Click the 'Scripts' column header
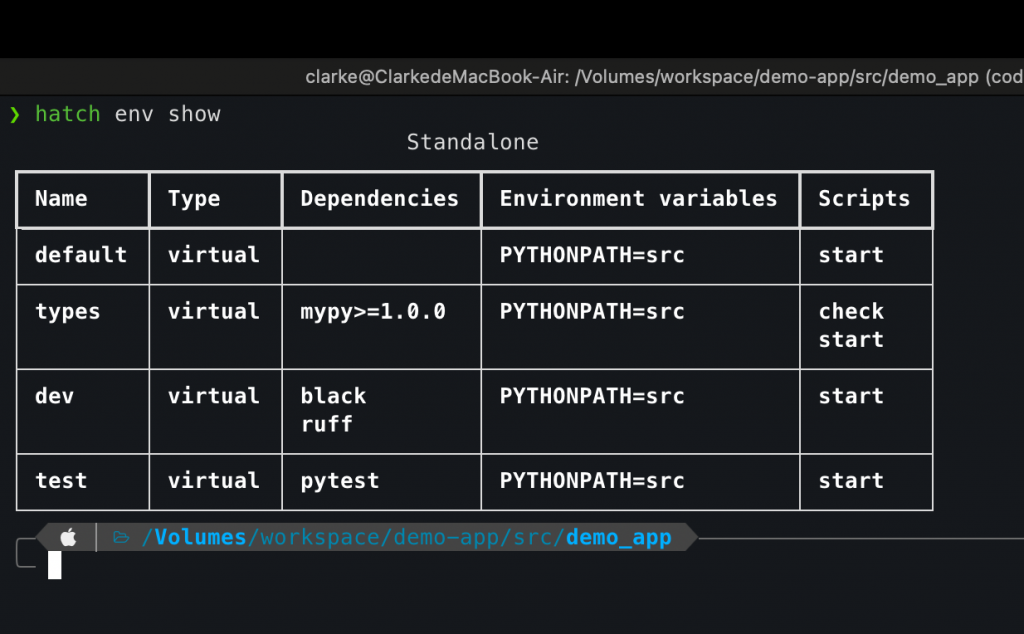 (864, 198)
